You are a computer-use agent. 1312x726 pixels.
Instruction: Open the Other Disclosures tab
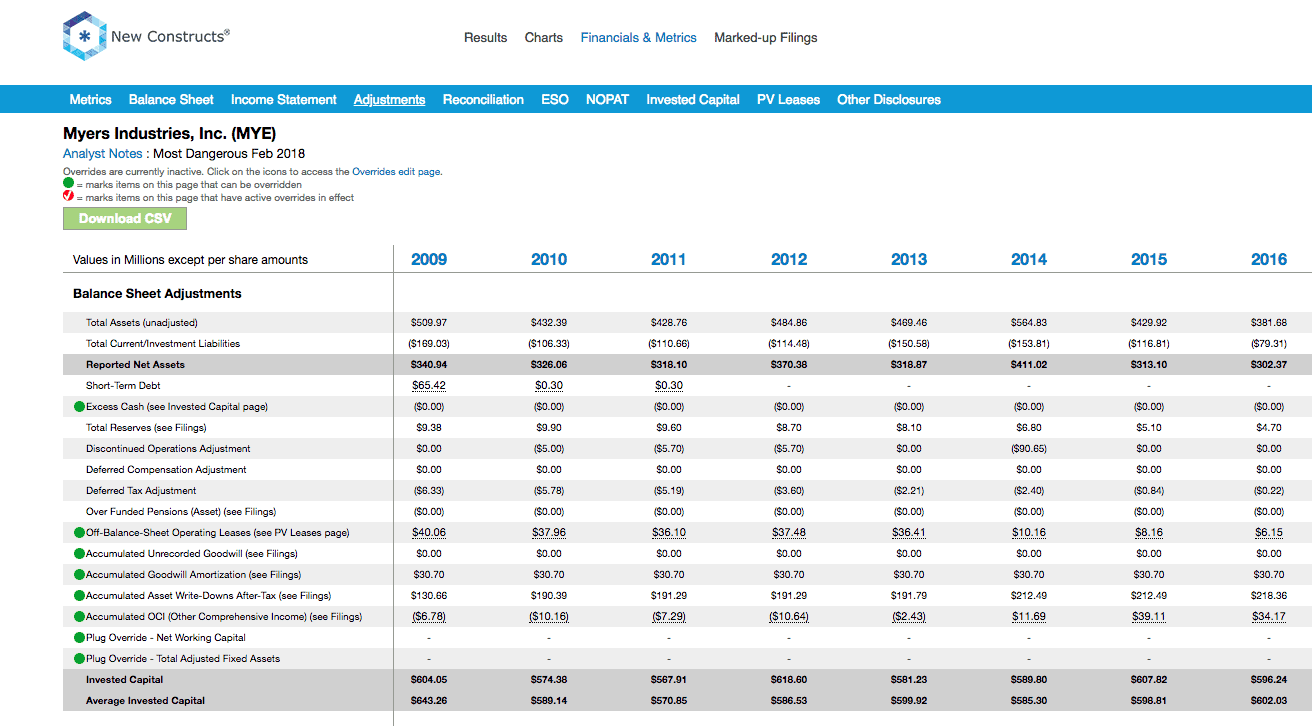pos(889,100)
